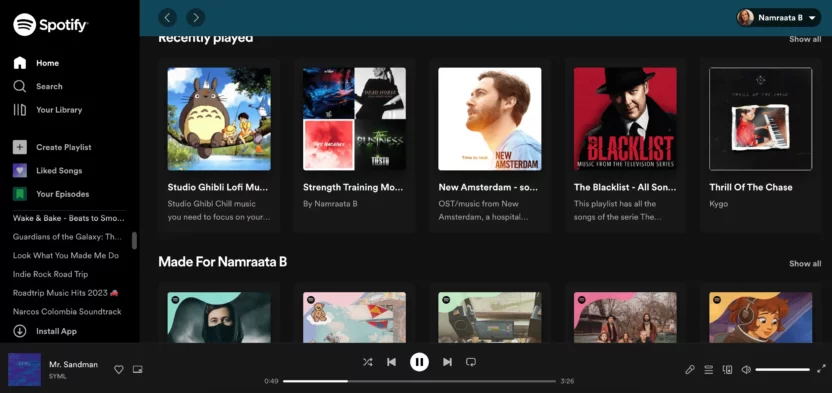The height and width of the screenshot is (393, 832).
Task: Open Wake & Bake playlist
Action: click(68, 218)
